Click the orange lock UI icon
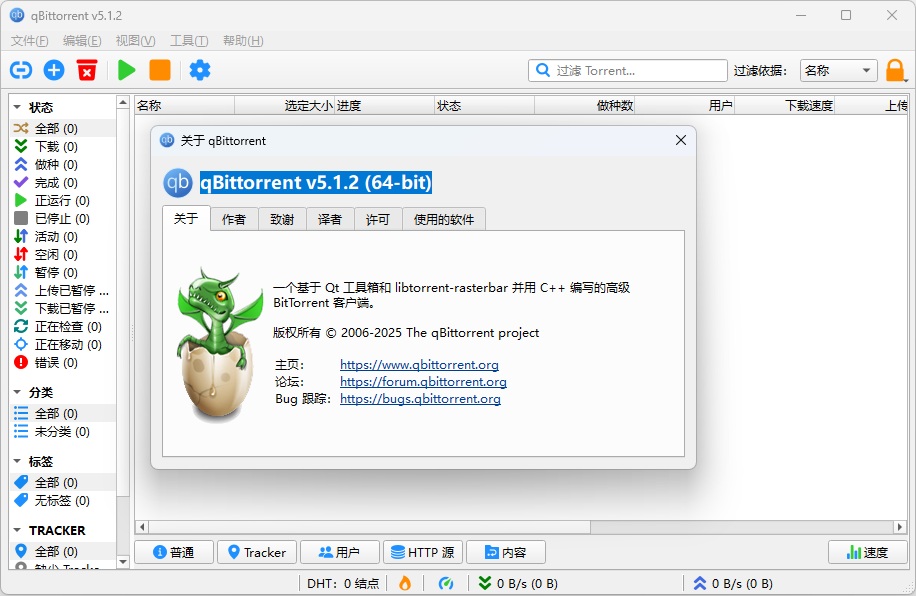This screenshot has height=596, width=916. point(895,71)
